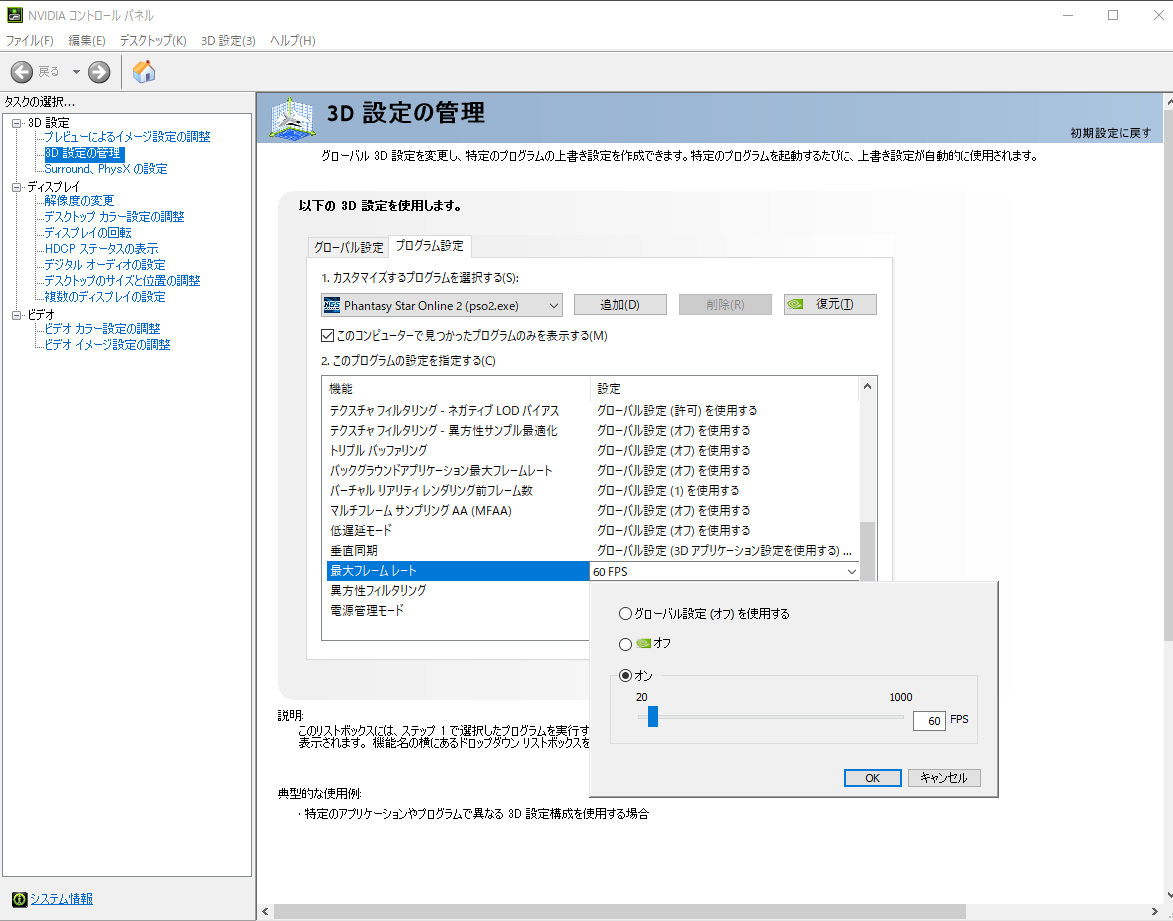Click the システム情報 icon at bottom left
Screen dimensions: 1173x921
[x=19, y=899]
